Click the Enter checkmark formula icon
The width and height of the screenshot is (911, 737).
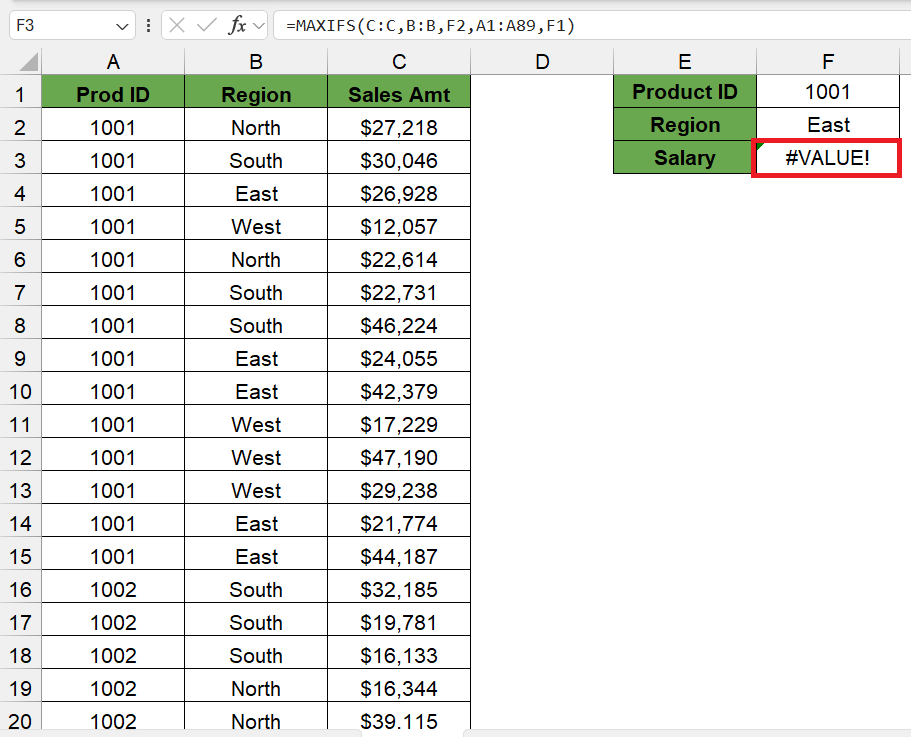click(x=206, y=26)
